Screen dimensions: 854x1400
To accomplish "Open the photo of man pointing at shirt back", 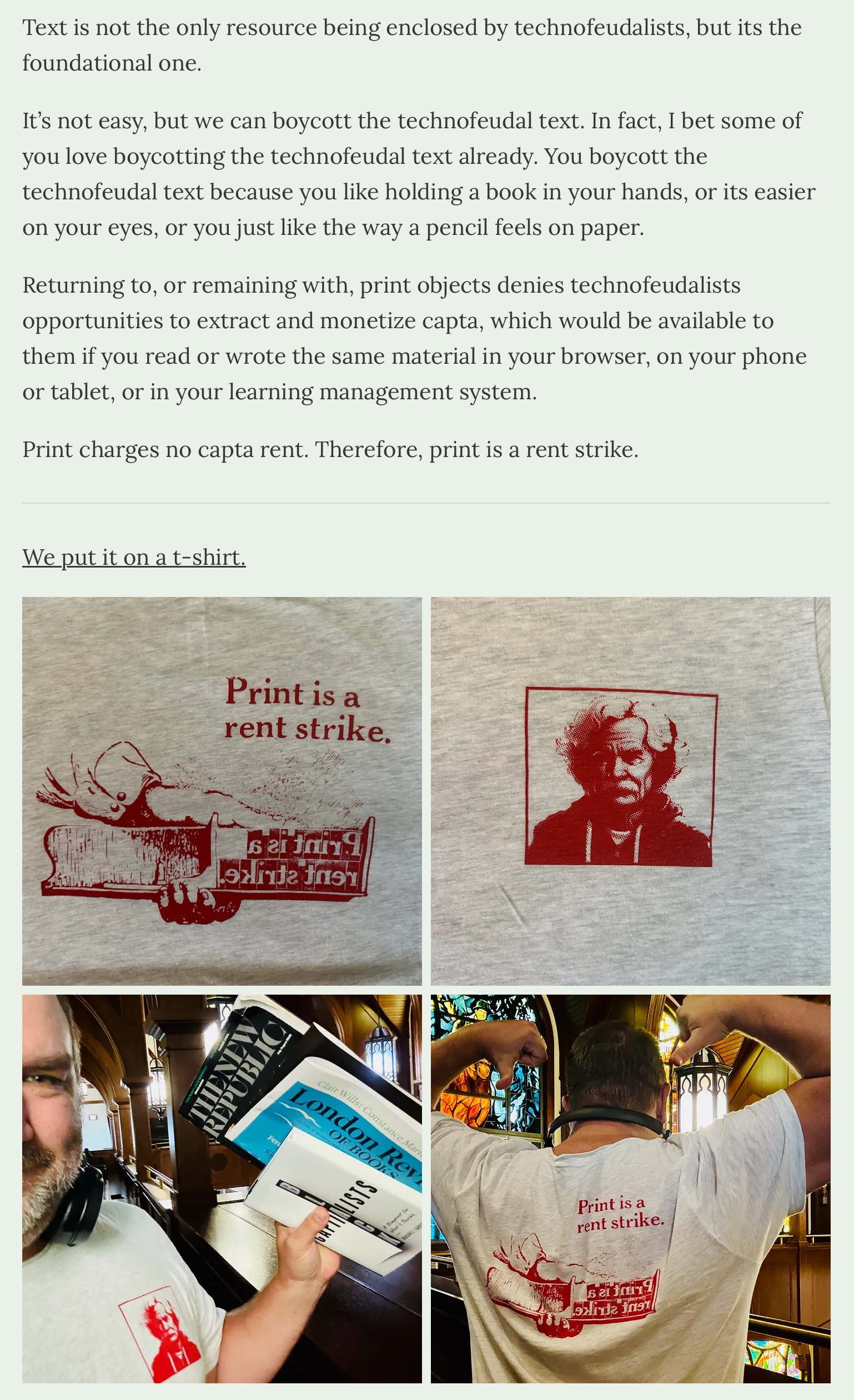I will tap(631, 1188).
